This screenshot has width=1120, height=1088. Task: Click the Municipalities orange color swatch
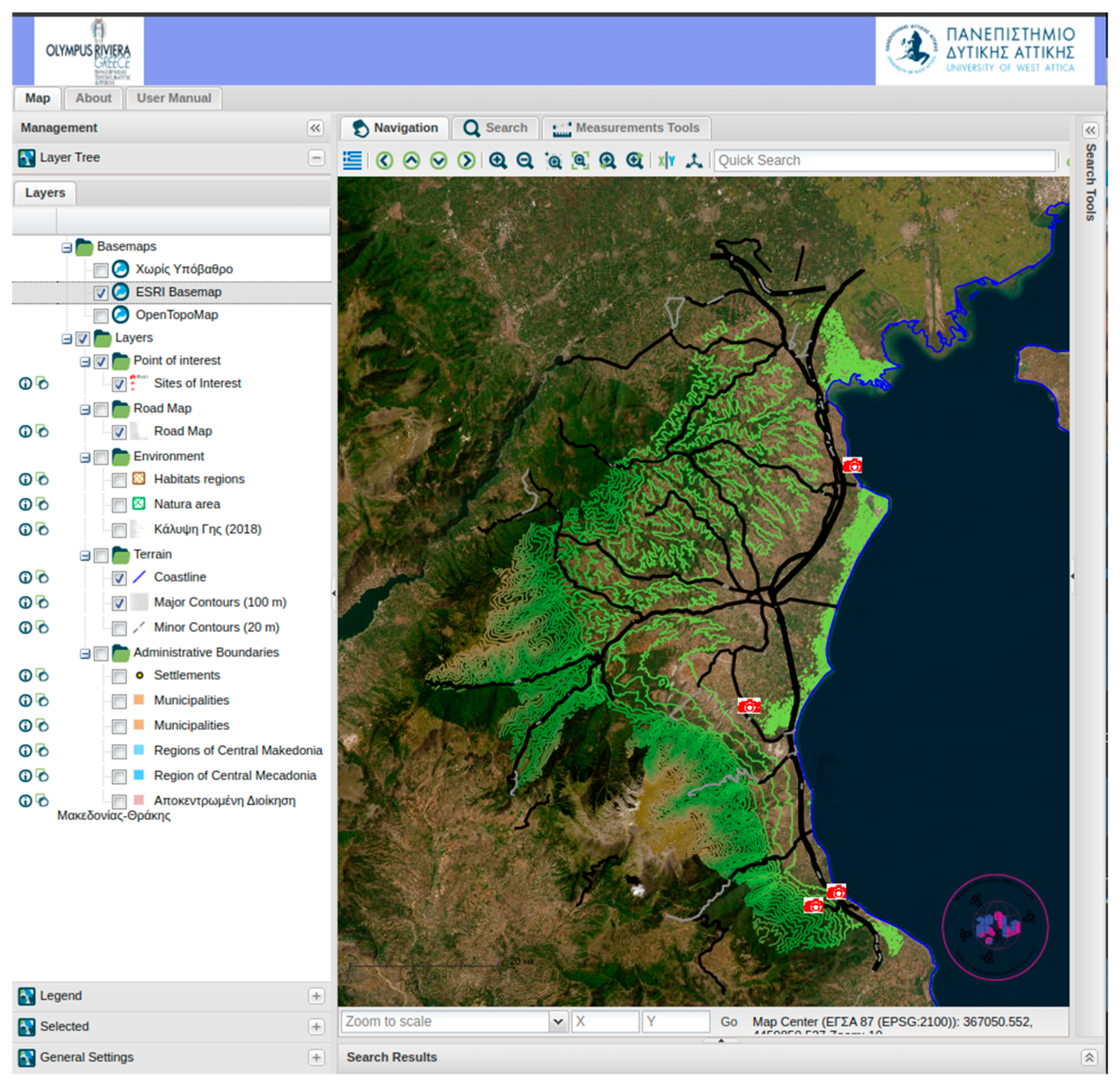coord(139,700)
